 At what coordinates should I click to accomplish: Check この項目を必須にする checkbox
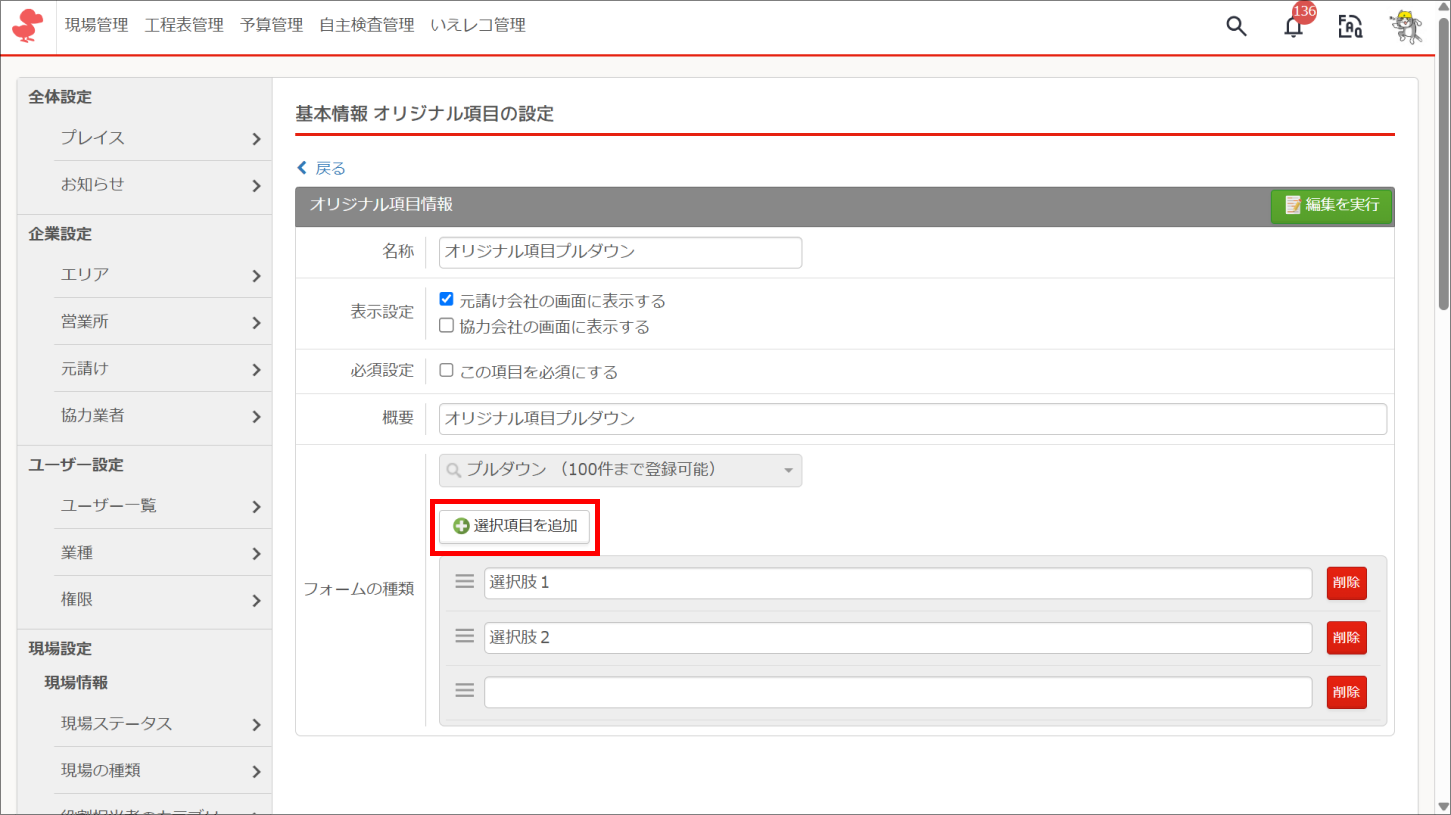[x=447, y=371]
